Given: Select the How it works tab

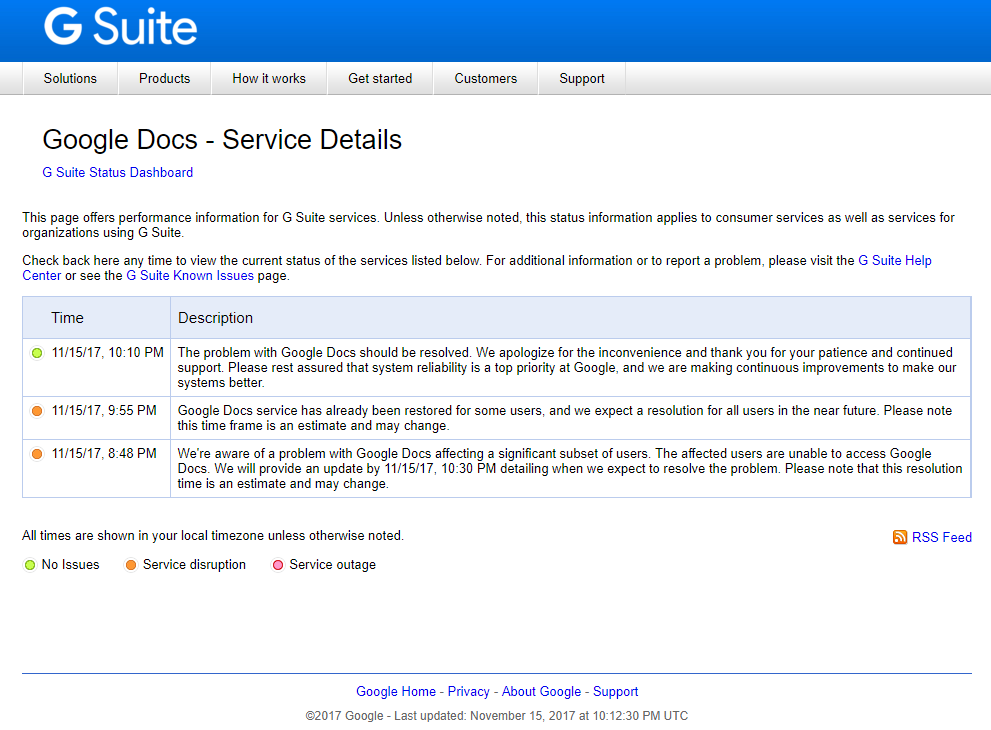Looking at the screenshot, I should pyautogui.click(x=269, y=78).
